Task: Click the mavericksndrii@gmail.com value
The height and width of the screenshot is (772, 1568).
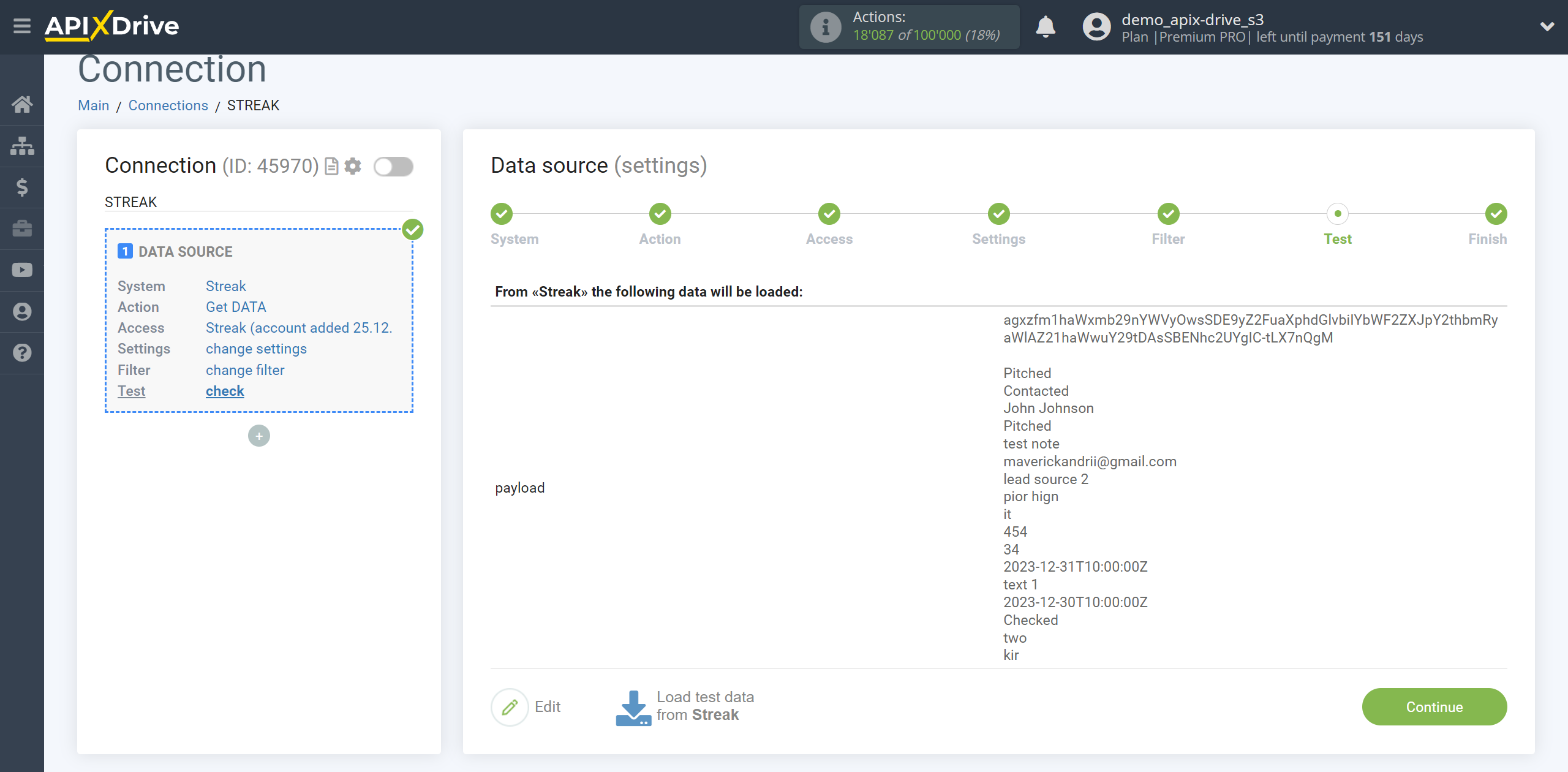Action: (x=1090, y=461)
